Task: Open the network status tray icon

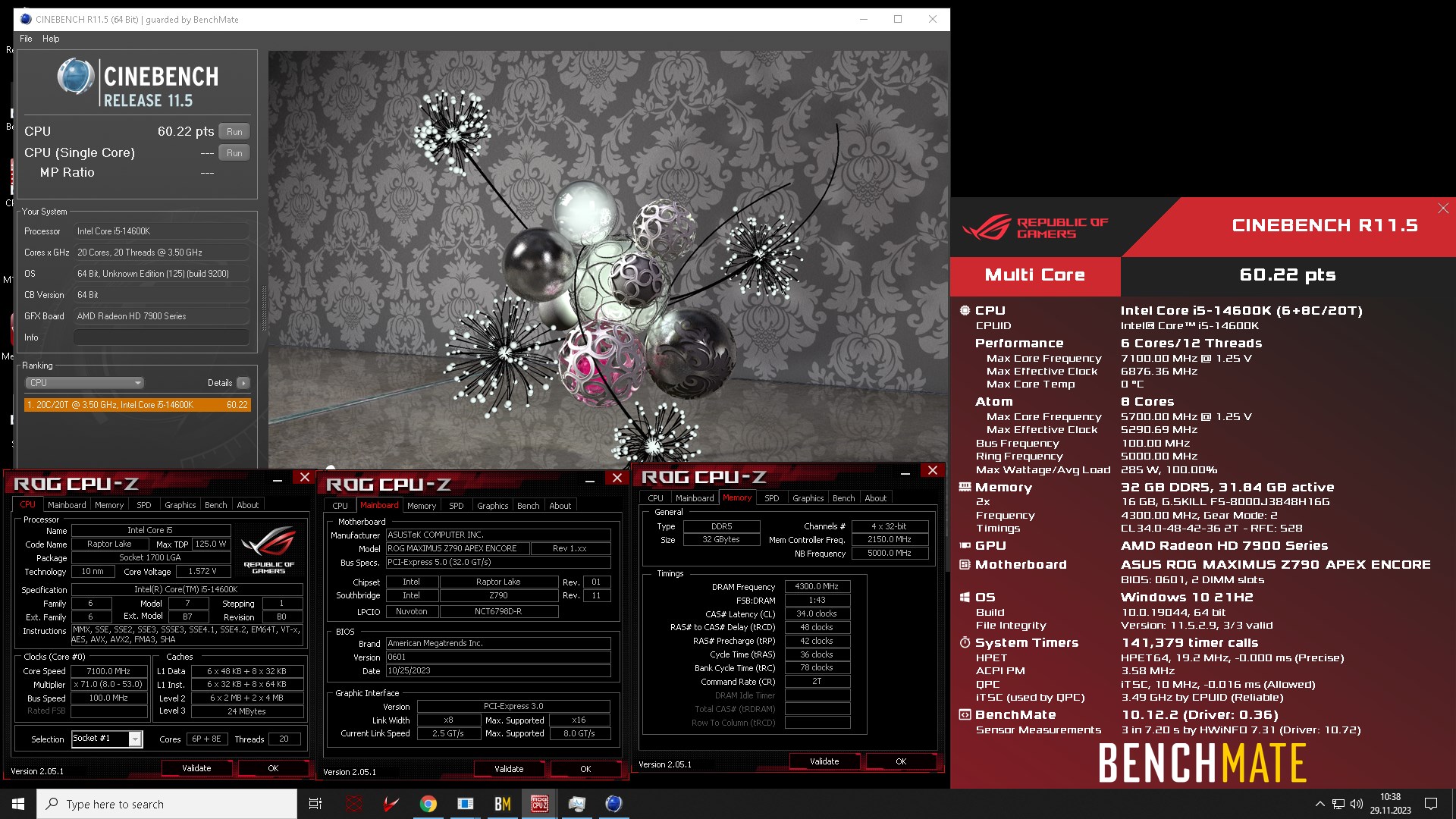Action: click(x=1338, y=804)
